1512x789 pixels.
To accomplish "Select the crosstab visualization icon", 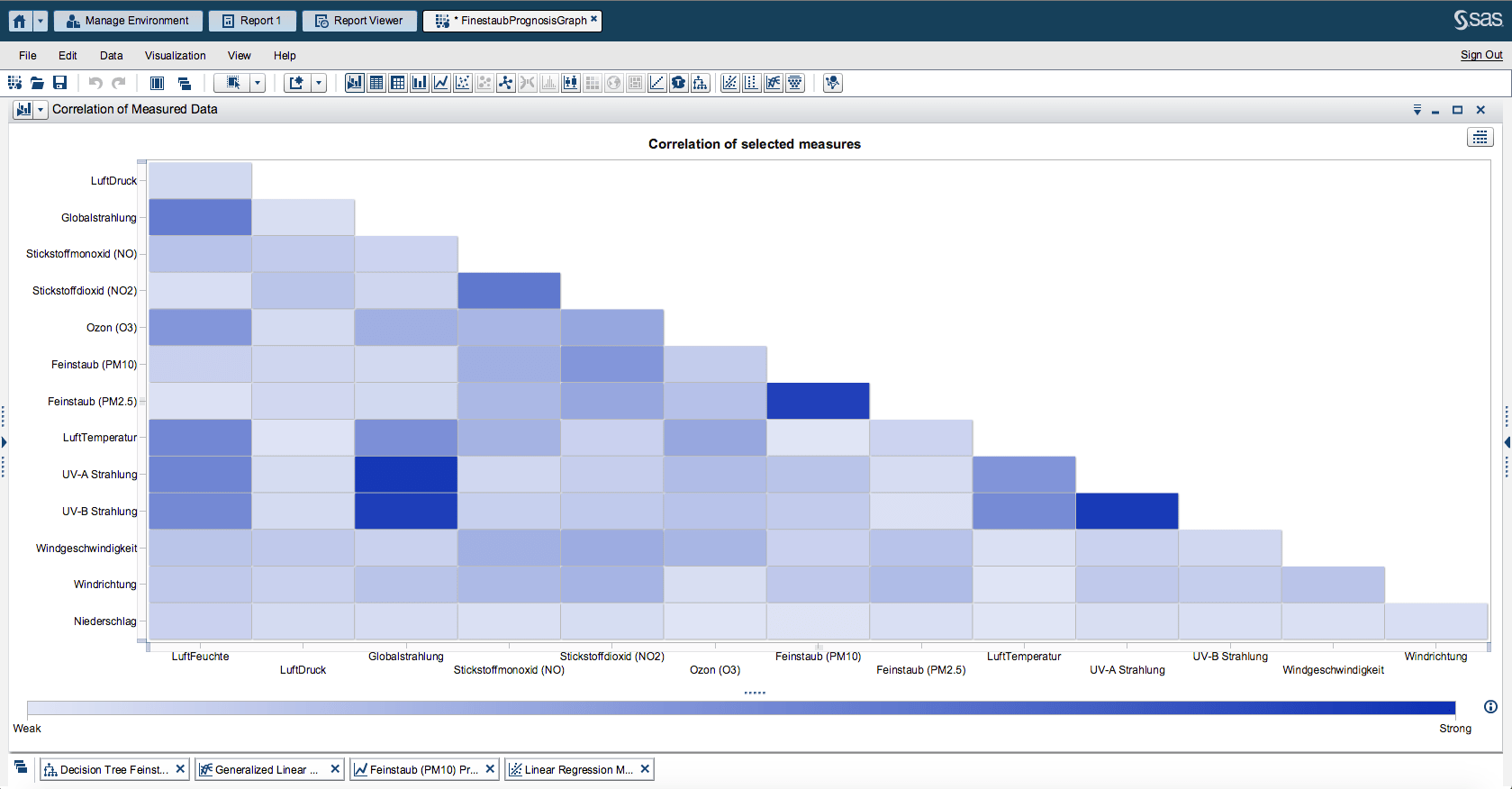I will pyautogui.click(x=398, y=83).
